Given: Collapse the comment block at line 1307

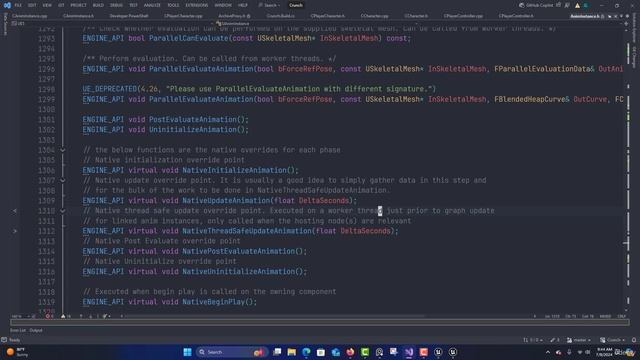Looking at the screenshot, I should click(63, 180).
